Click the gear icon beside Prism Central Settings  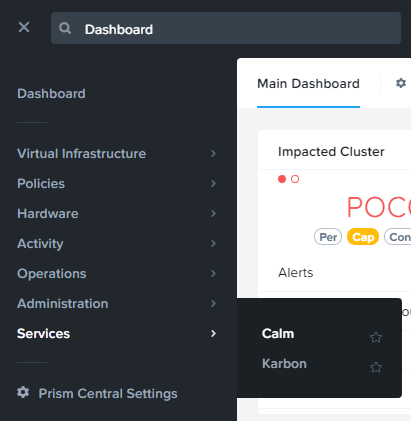[23, 392]
